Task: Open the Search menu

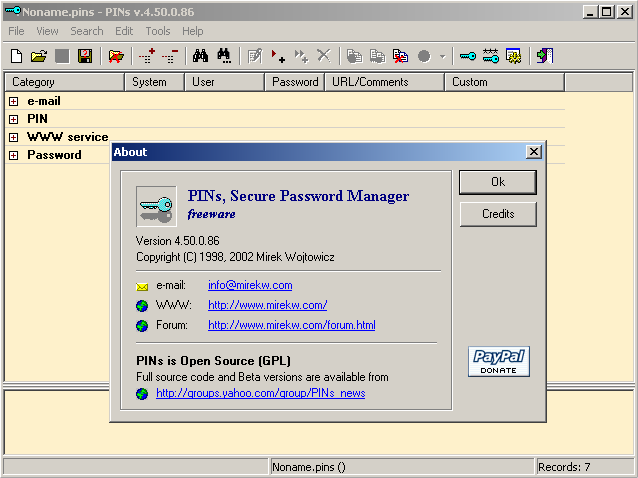Action: pyautogui.click(x=86, y=31)
